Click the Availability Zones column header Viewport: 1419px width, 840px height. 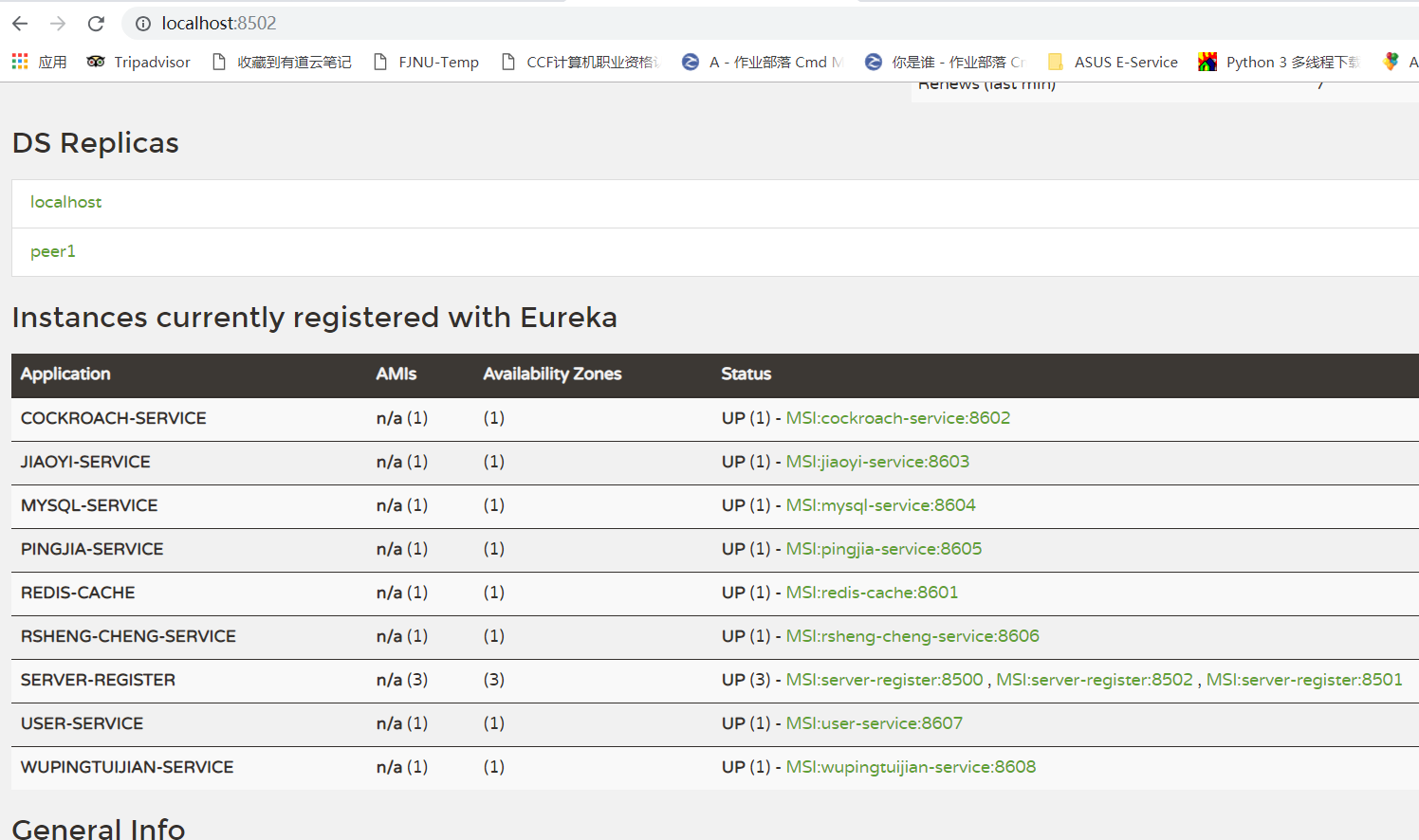552,374
